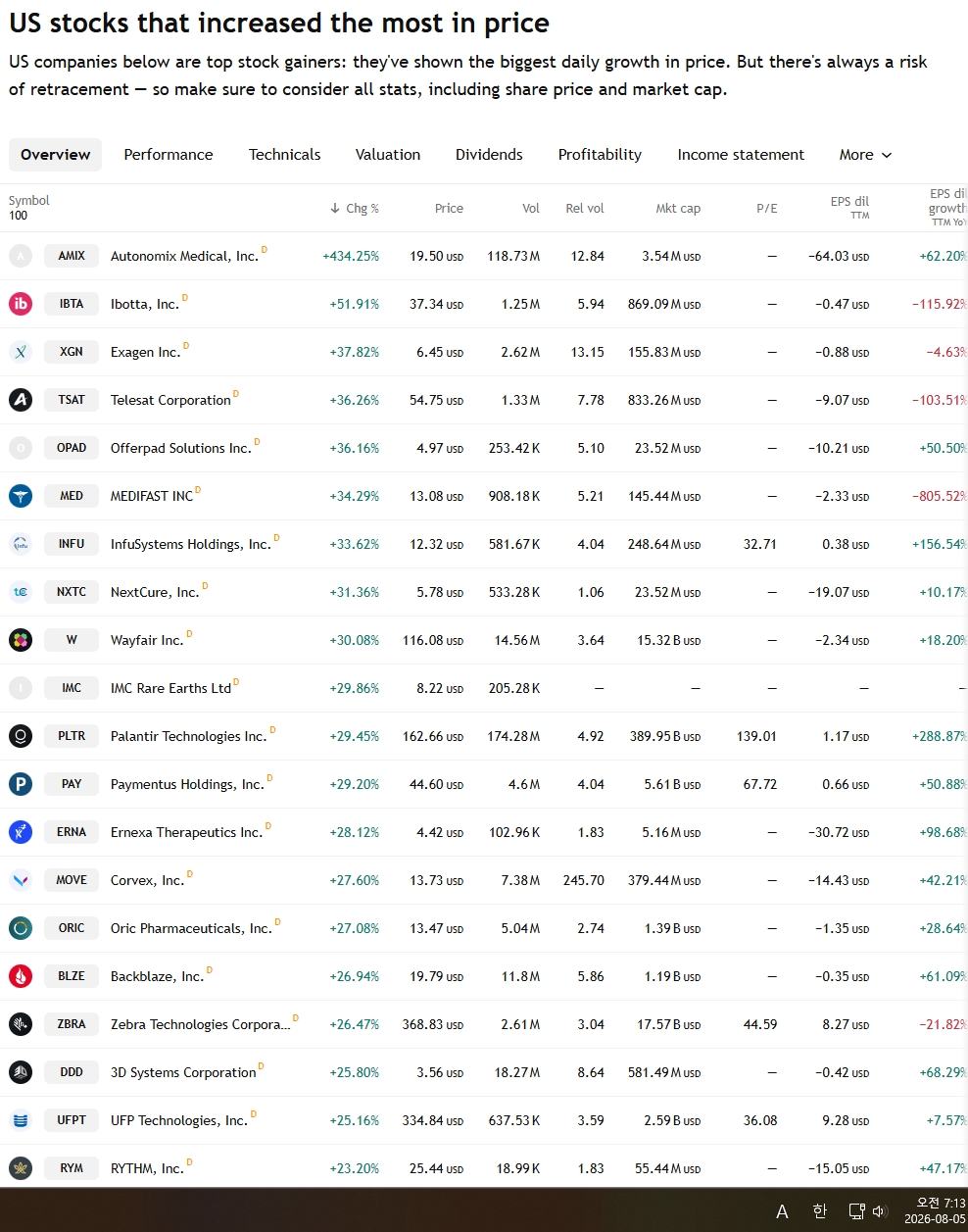Sort by the P/E column header
Viewport: 968px width, 1232px height.
pos(767,209)
